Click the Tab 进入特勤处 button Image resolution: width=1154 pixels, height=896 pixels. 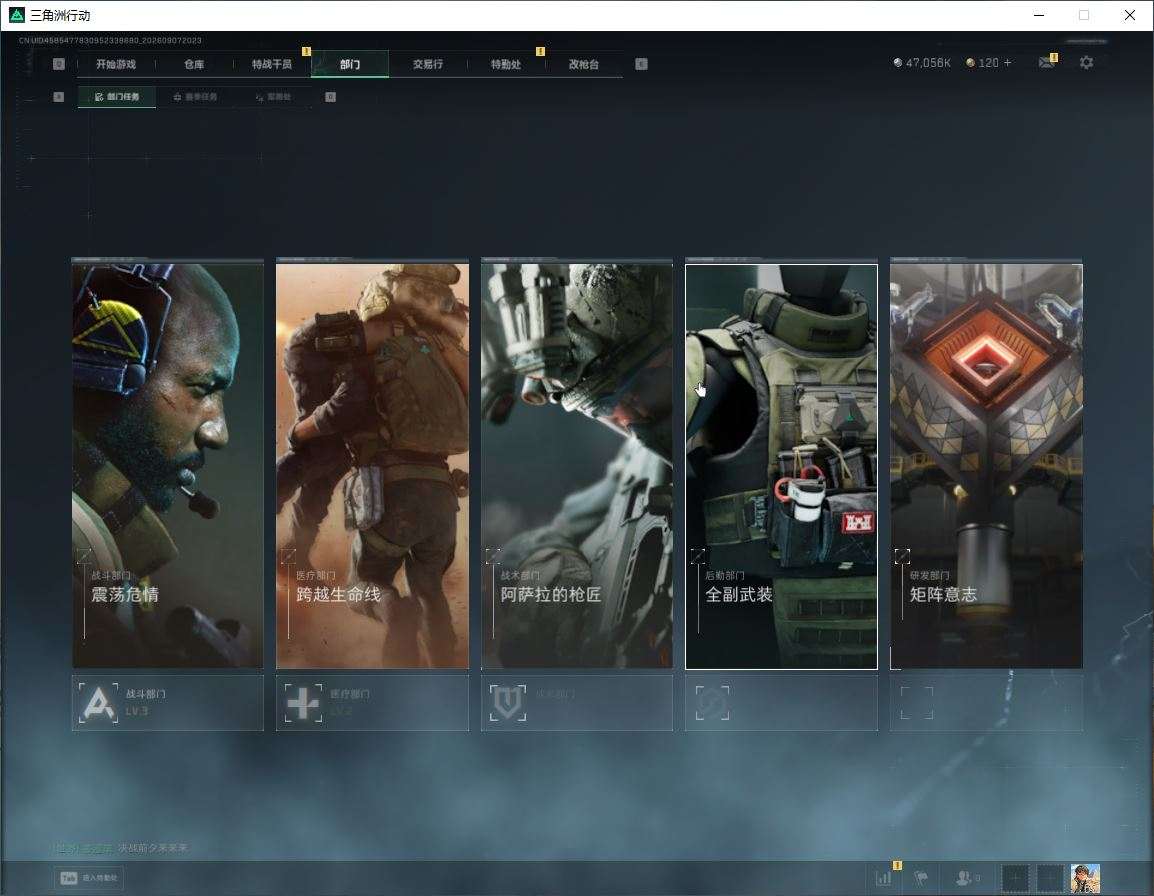[x=89, y=878]
